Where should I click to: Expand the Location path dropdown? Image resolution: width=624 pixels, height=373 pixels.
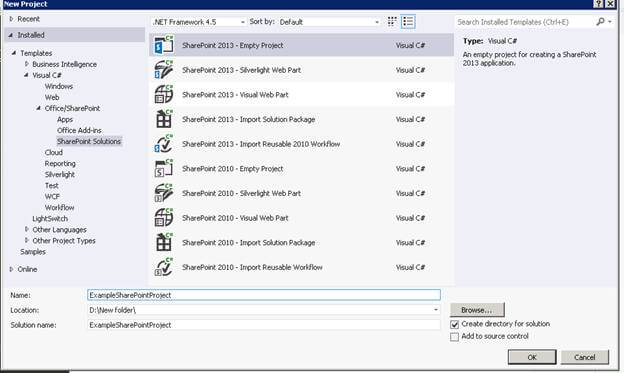[436, 310]
